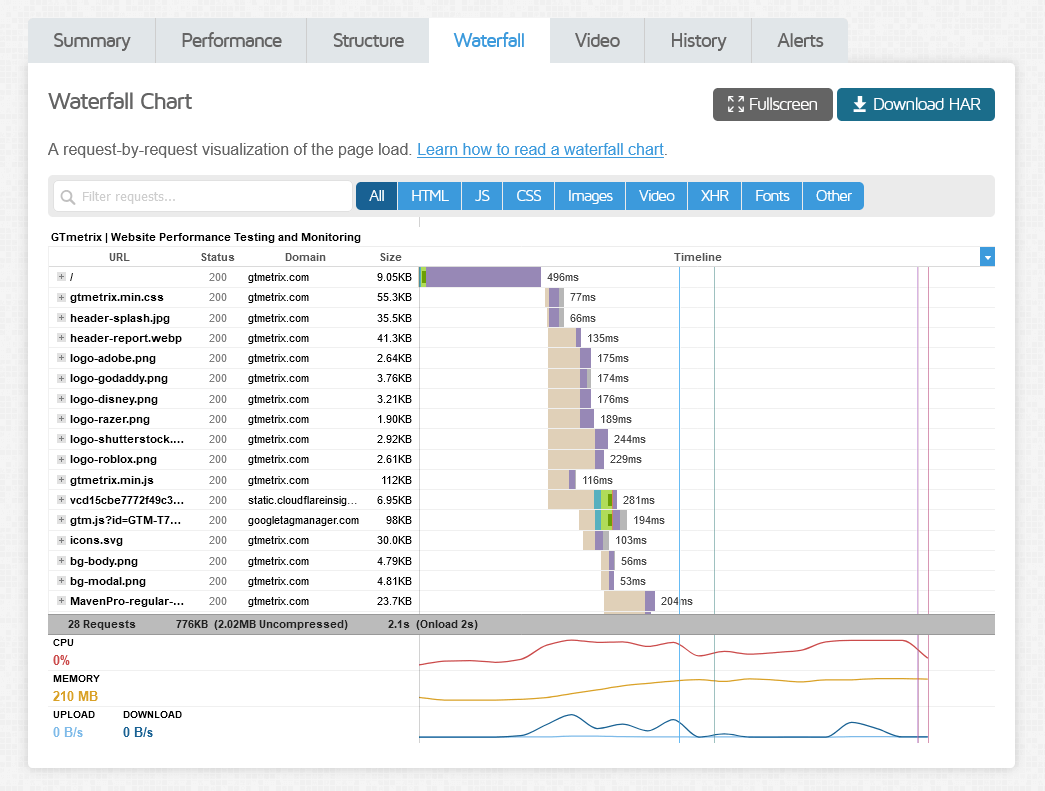Expand the header-splash.jpg request details
The image size is (1045, 791).
[61, 318]
